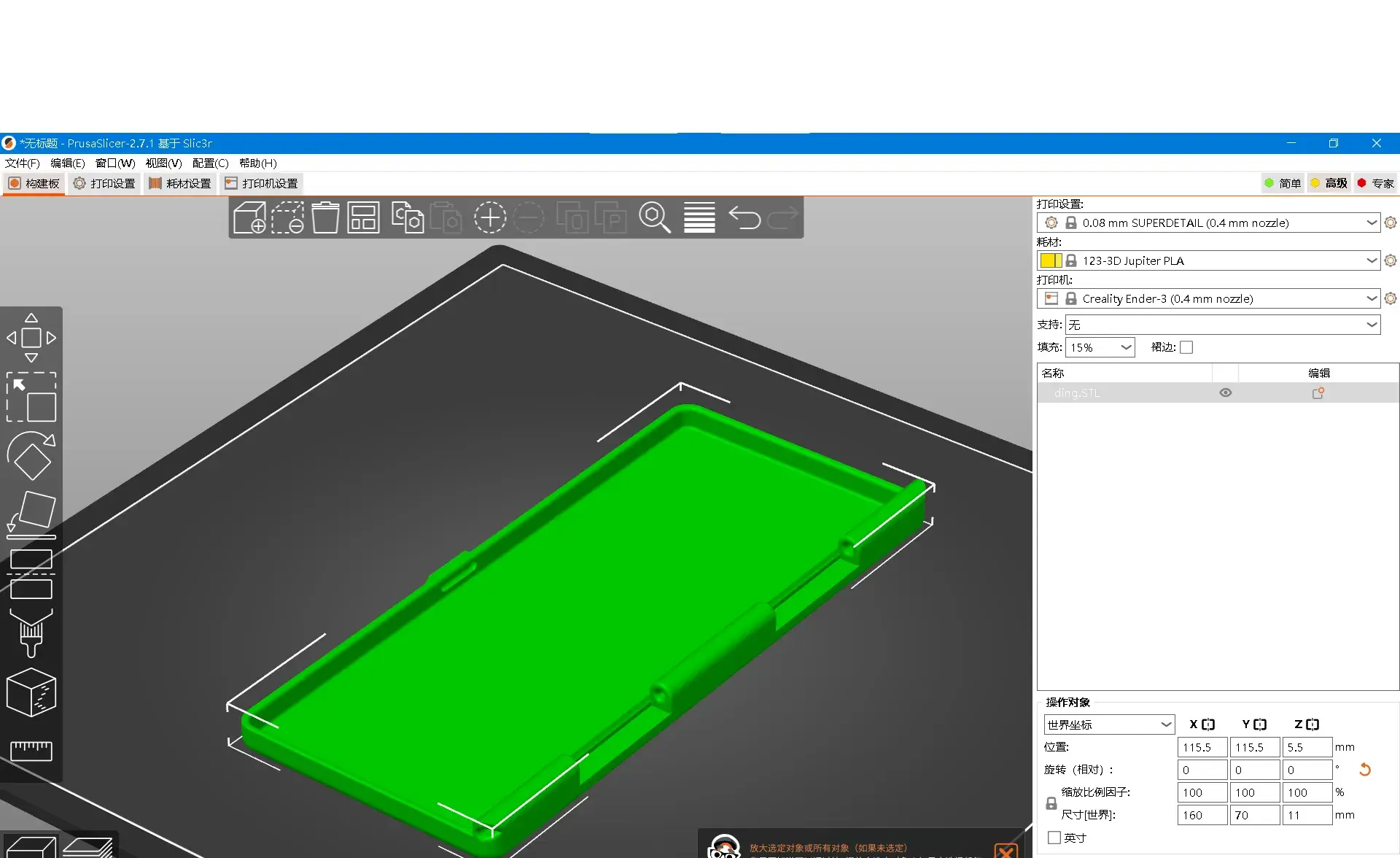Switch to the 耗材设置 tab
Image resolution: width=1400 pixels, height=858 pixels.
pos(180,183)
